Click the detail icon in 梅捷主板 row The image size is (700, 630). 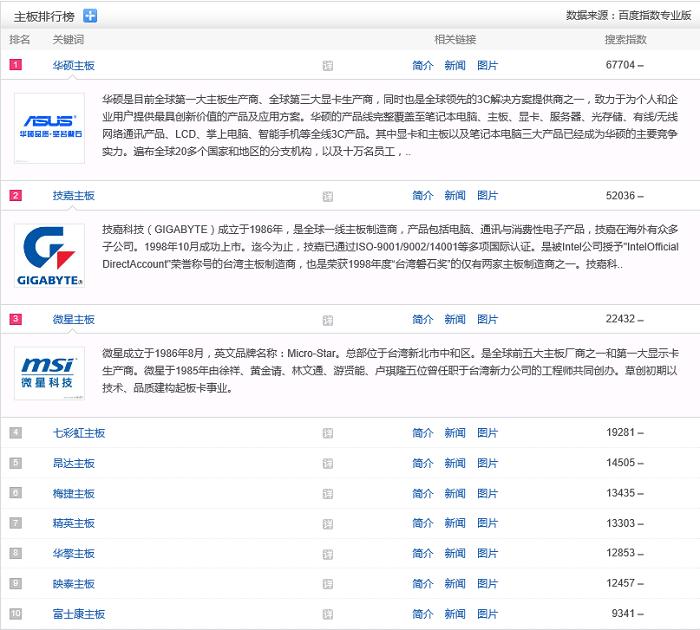coord(328,494)
